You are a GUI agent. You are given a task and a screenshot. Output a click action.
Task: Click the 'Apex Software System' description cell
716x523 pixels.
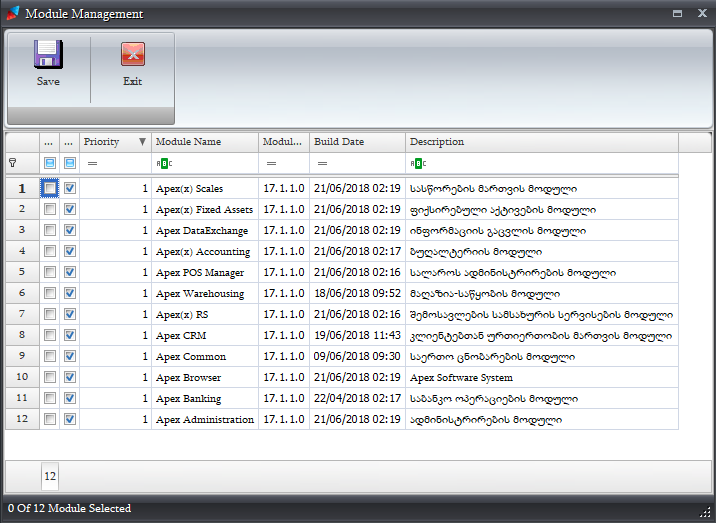pyautogui.click(x=542, y=377)
